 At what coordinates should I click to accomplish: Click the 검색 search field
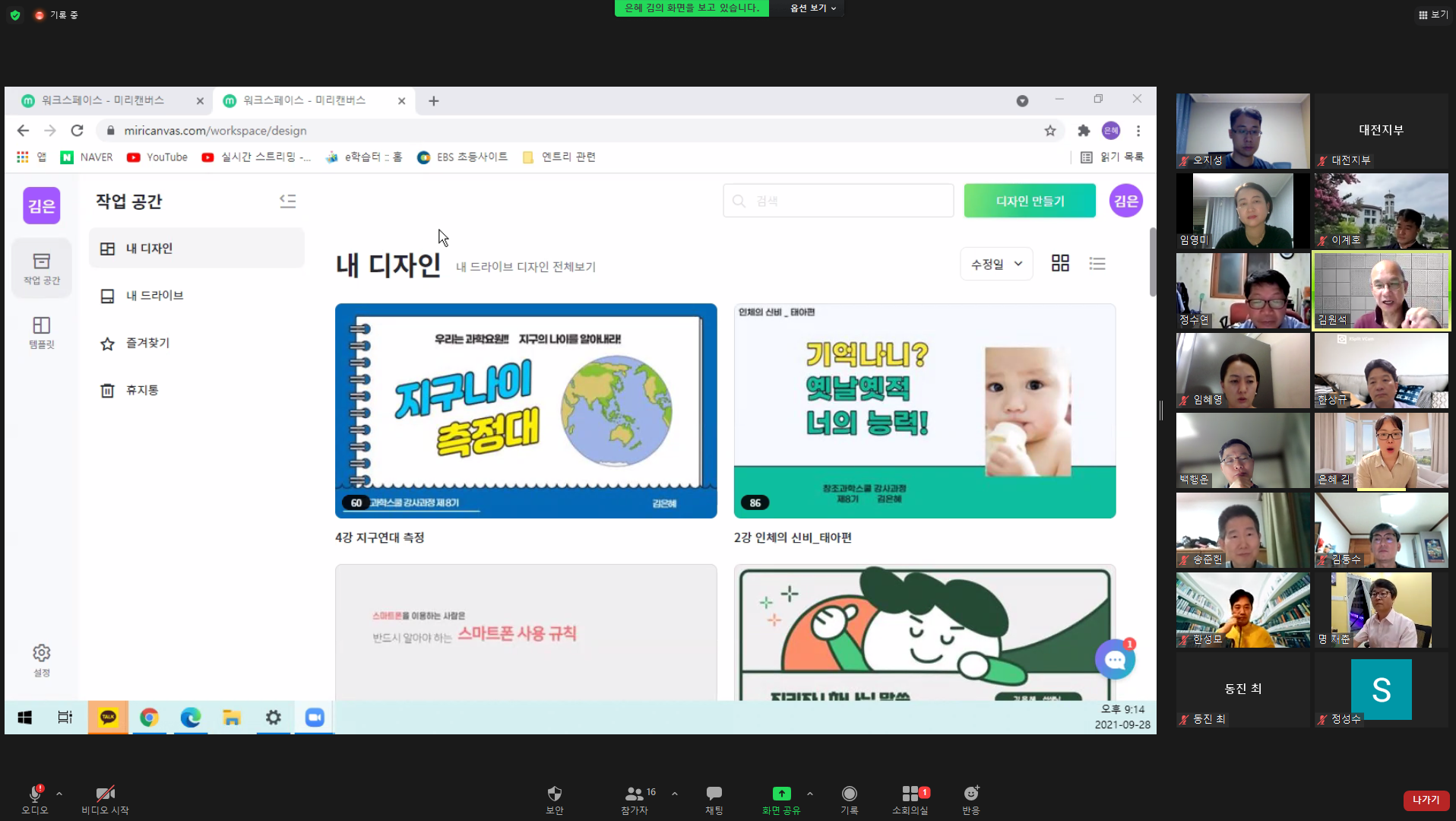[x=838, y=201]
